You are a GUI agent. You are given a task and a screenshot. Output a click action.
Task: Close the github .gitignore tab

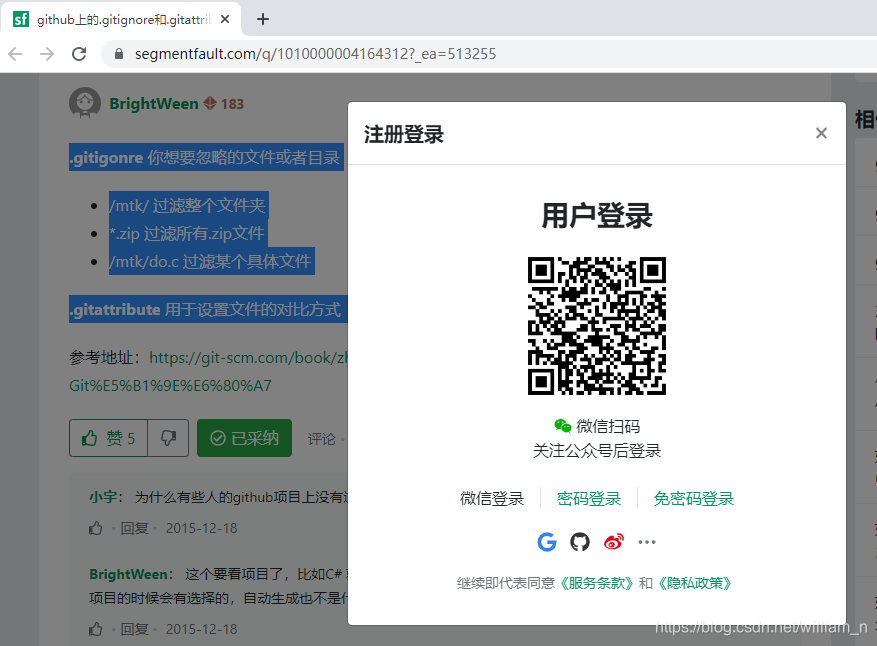pyautogui.click(x=225, y=20)
